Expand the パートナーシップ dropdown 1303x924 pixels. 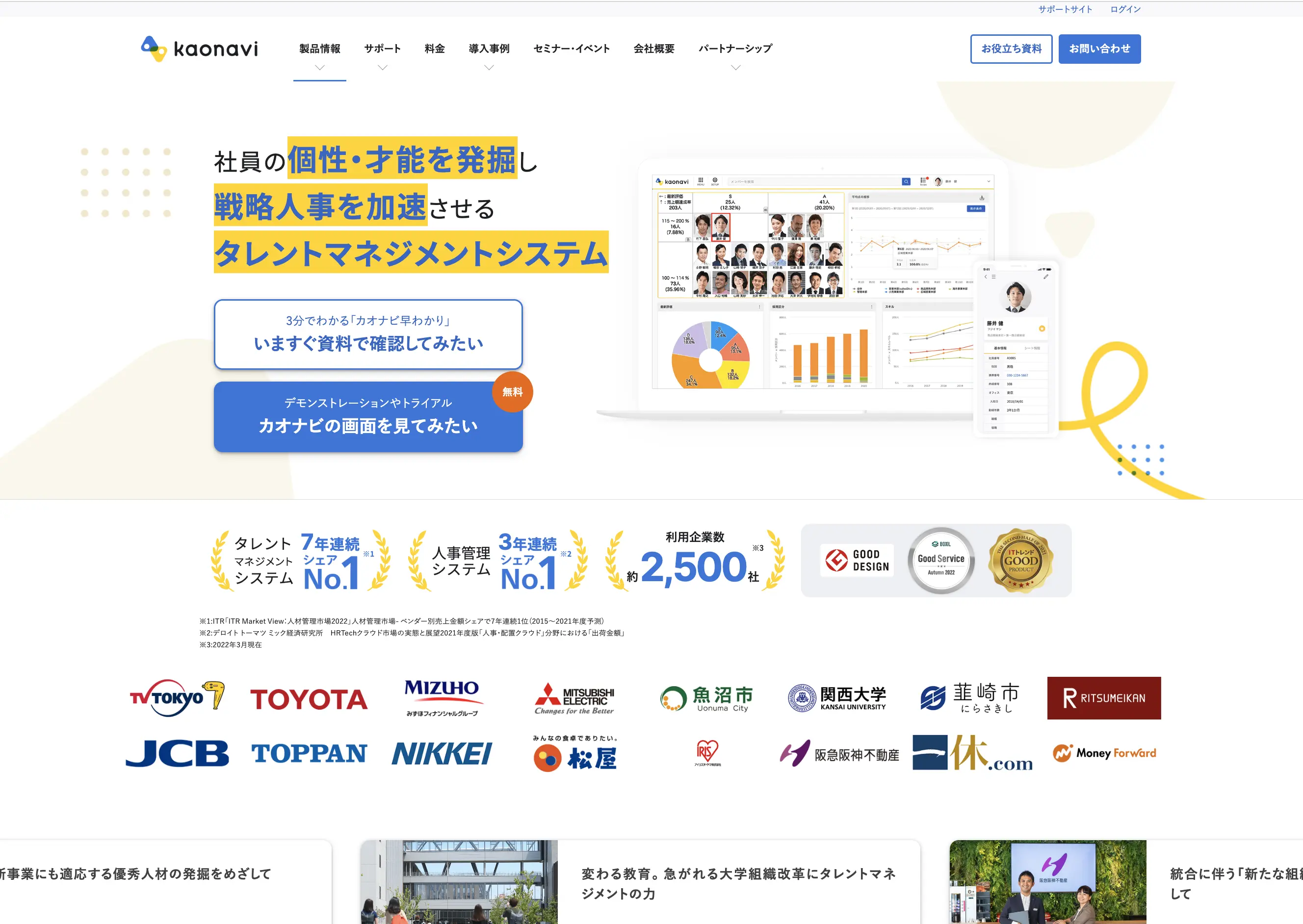(735, 49)
